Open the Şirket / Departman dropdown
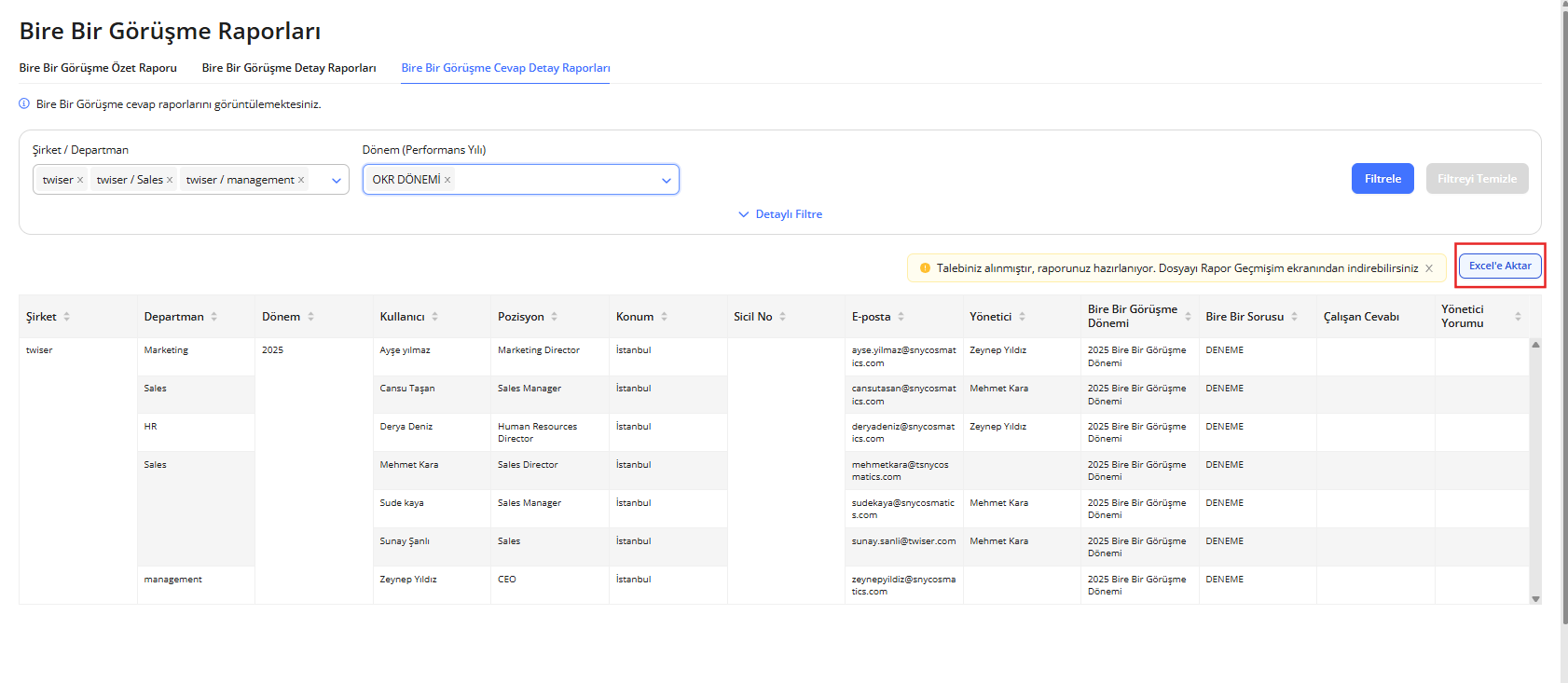The width and height of the screenshot is (1568, 683). [337, 180]
